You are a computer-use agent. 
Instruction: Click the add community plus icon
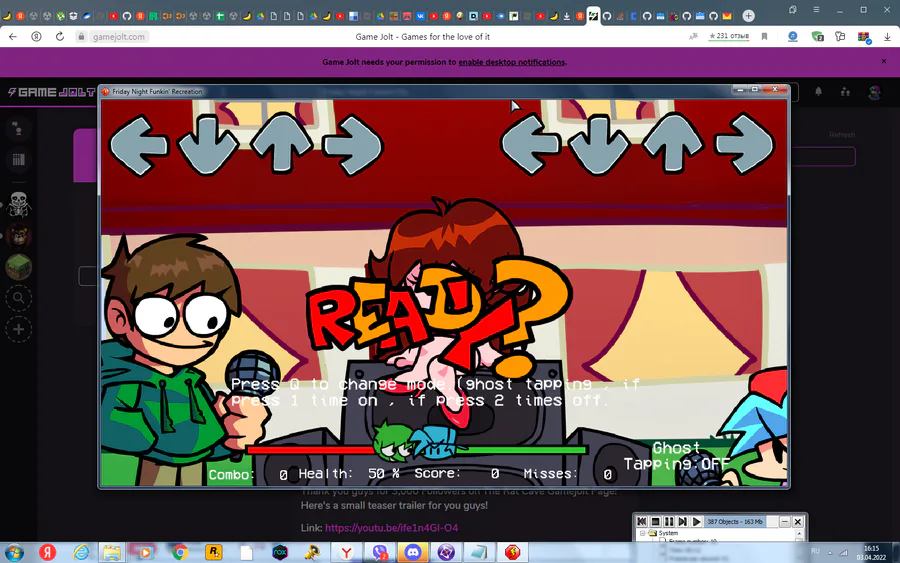pyautogui.click(x=18, y=329)
